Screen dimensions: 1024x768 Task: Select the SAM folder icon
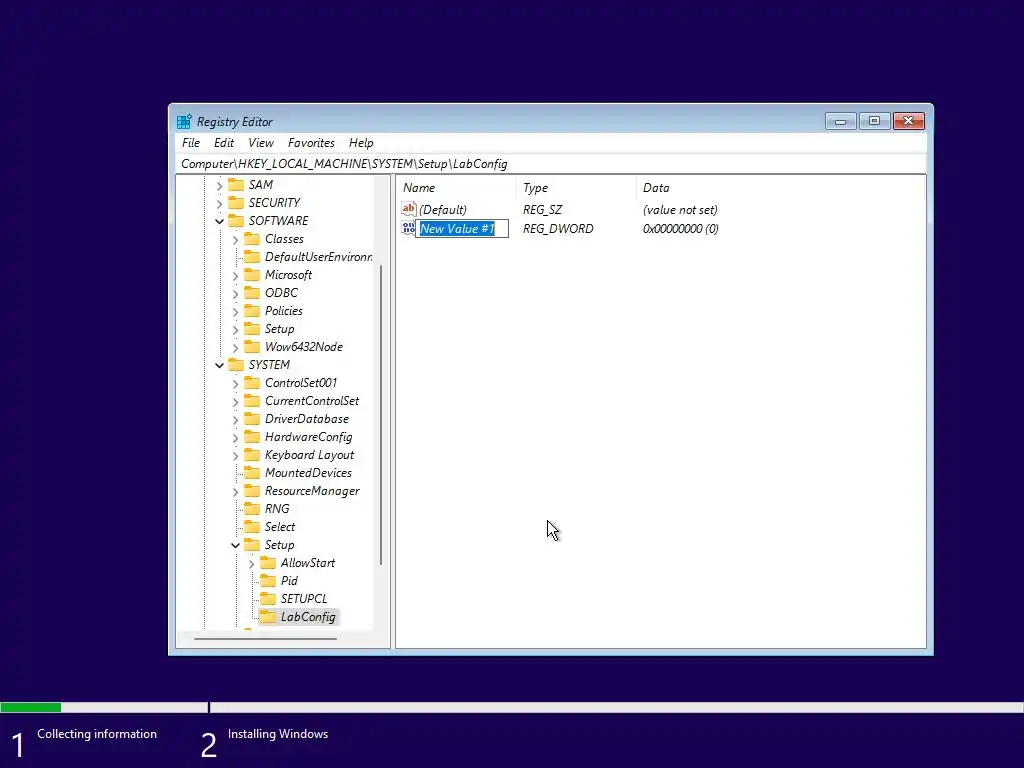tap(236, 185)
